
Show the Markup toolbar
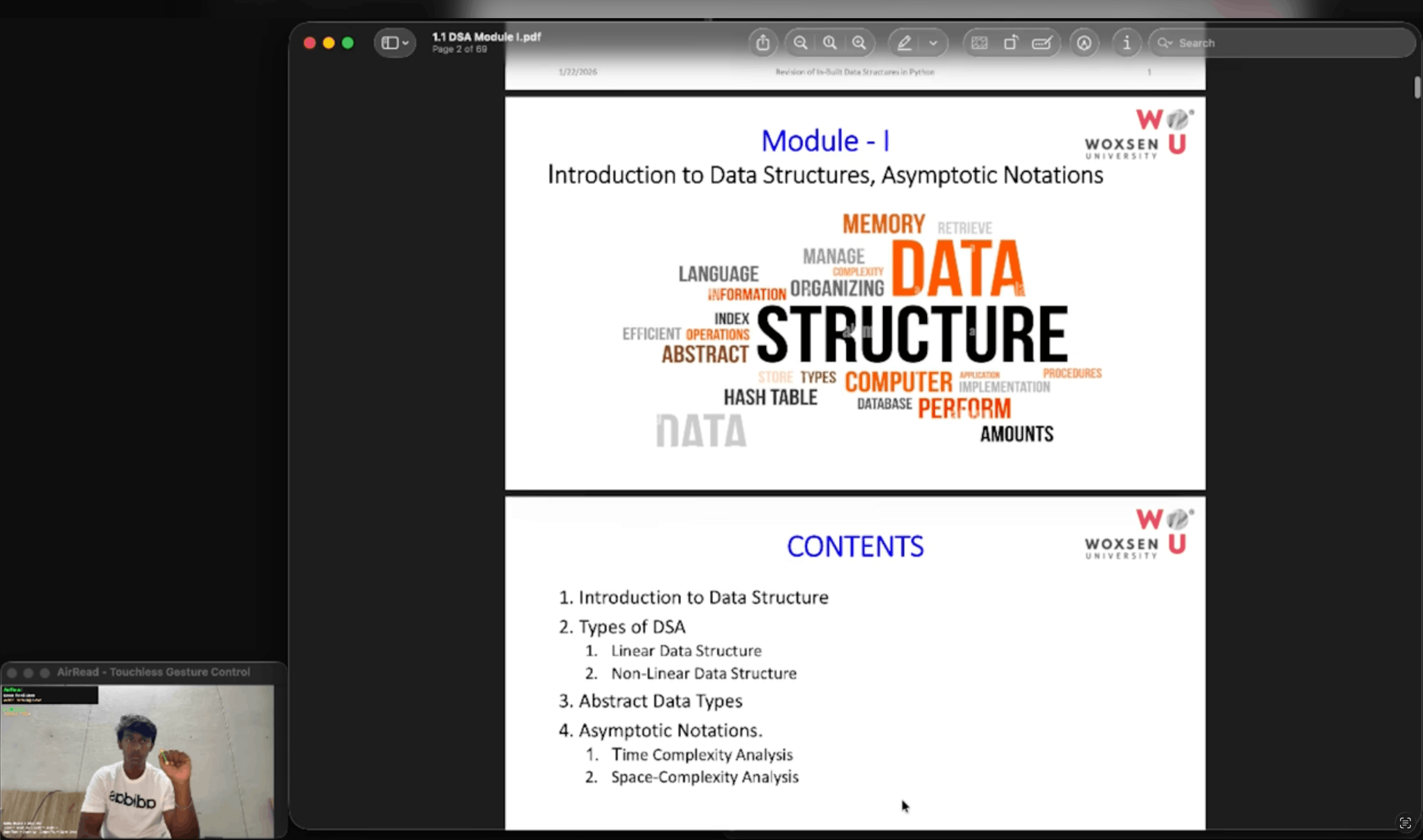[1084, 43]
